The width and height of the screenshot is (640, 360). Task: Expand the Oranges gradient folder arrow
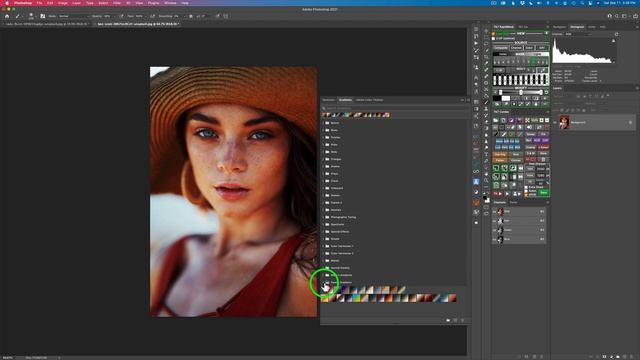pyautogui.click(x=323, y=159)
